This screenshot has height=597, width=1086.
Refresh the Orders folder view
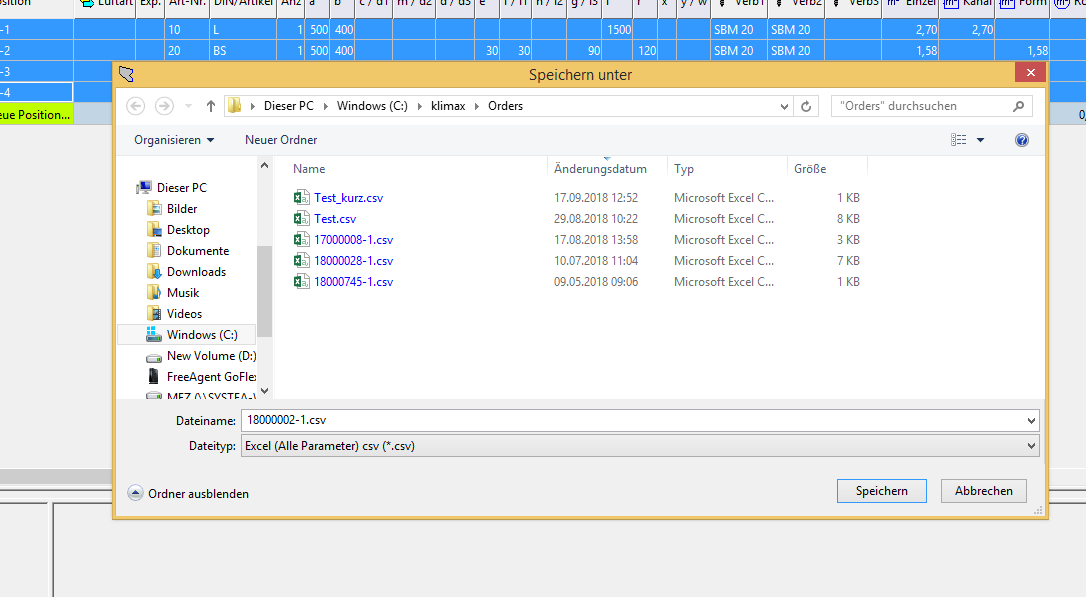[x=805, y=106]
